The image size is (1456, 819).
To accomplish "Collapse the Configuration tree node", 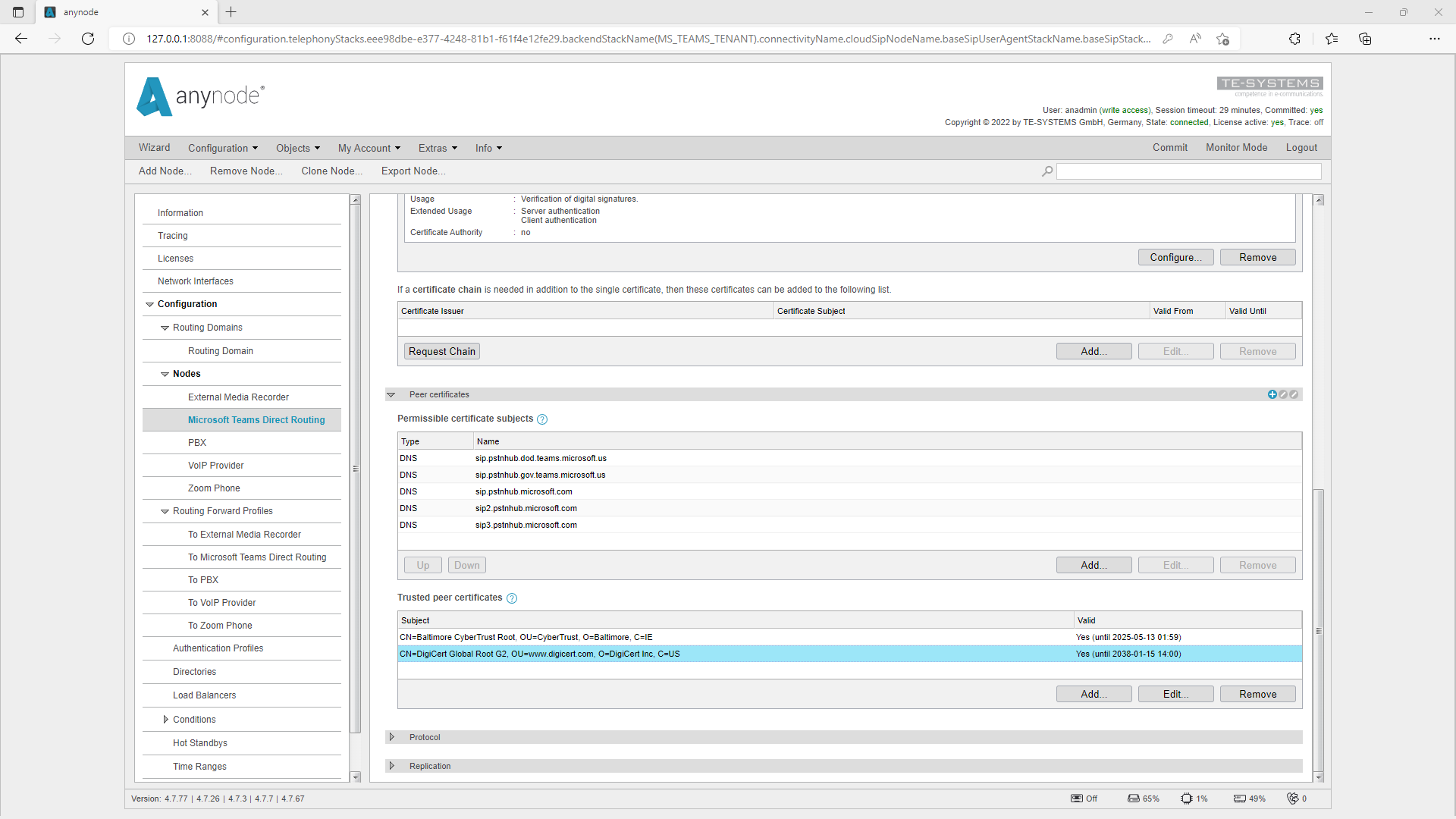I will pos(149,305).
